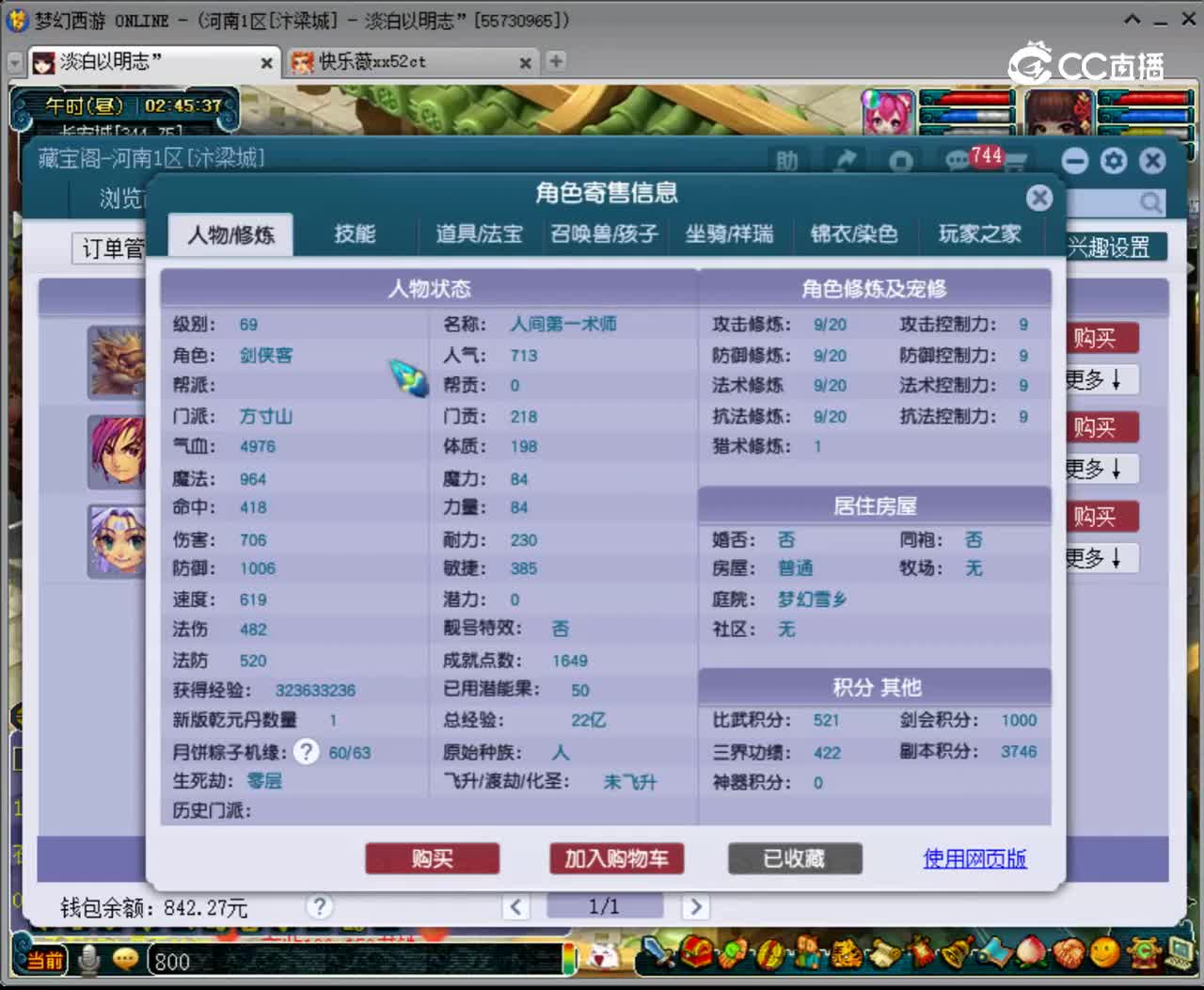Close the 角色寄售信息 dialog

pos(1039,198)
